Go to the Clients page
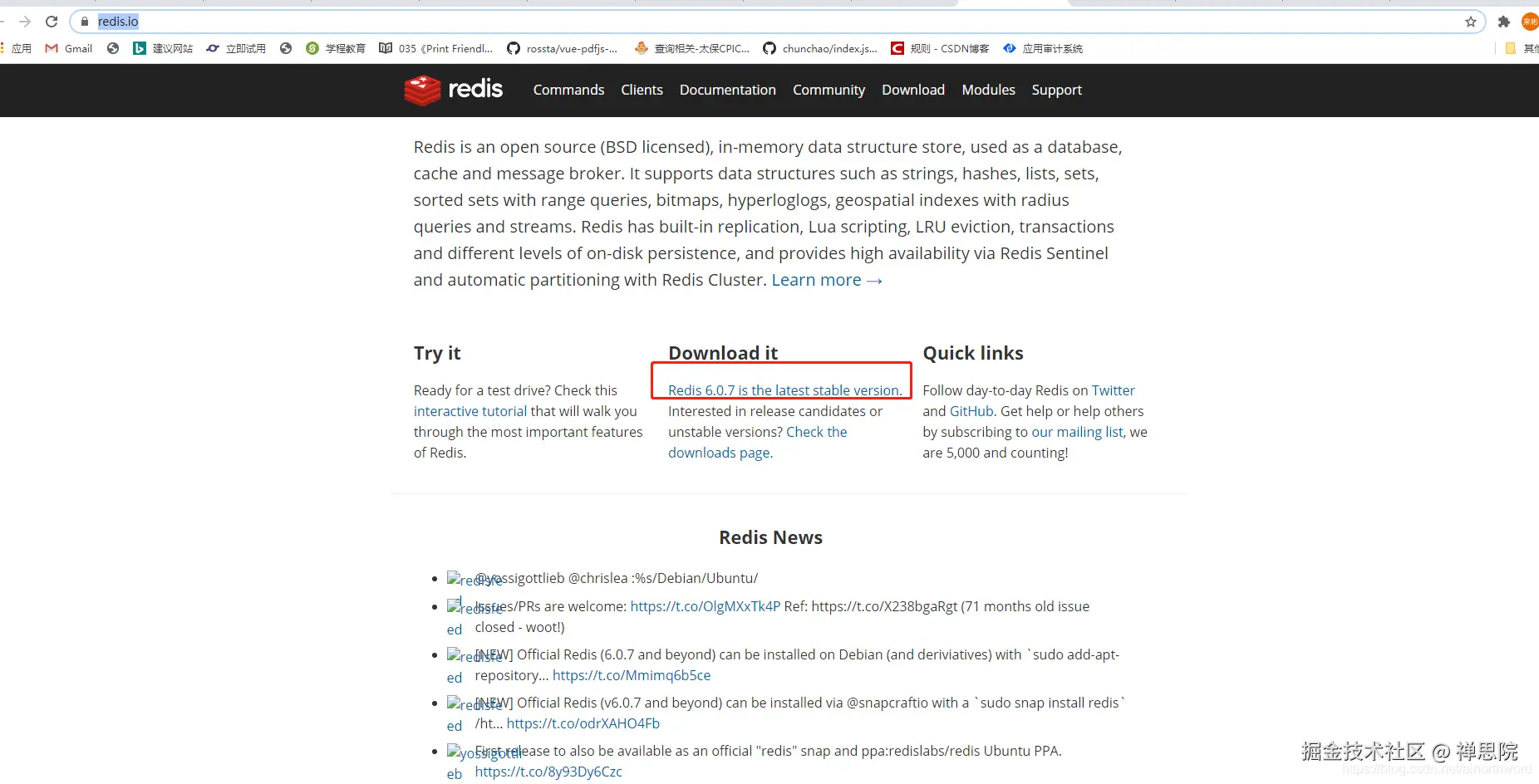 point(642,90)
